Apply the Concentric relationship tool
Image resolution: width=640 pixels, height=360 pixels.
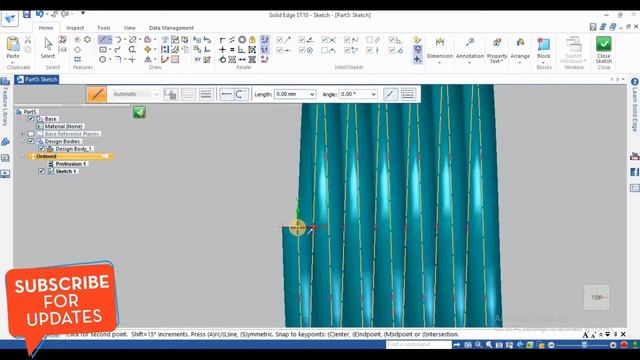242,40
